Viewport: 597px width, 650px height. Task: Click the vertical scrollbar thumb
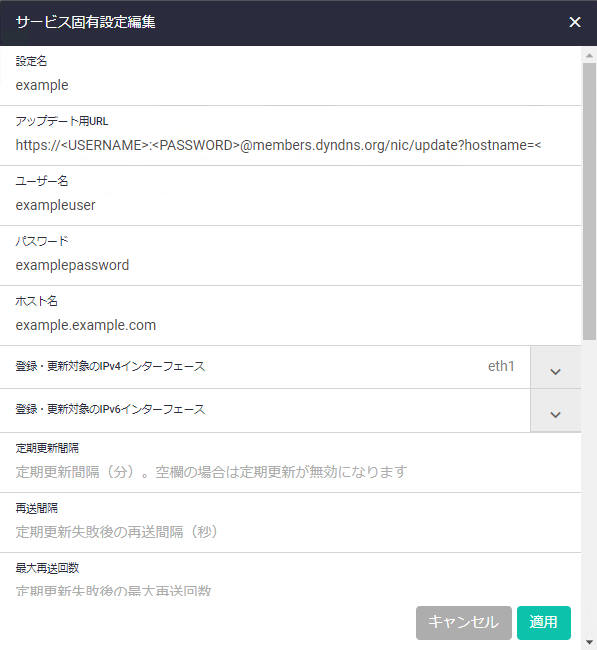point(589,201)
